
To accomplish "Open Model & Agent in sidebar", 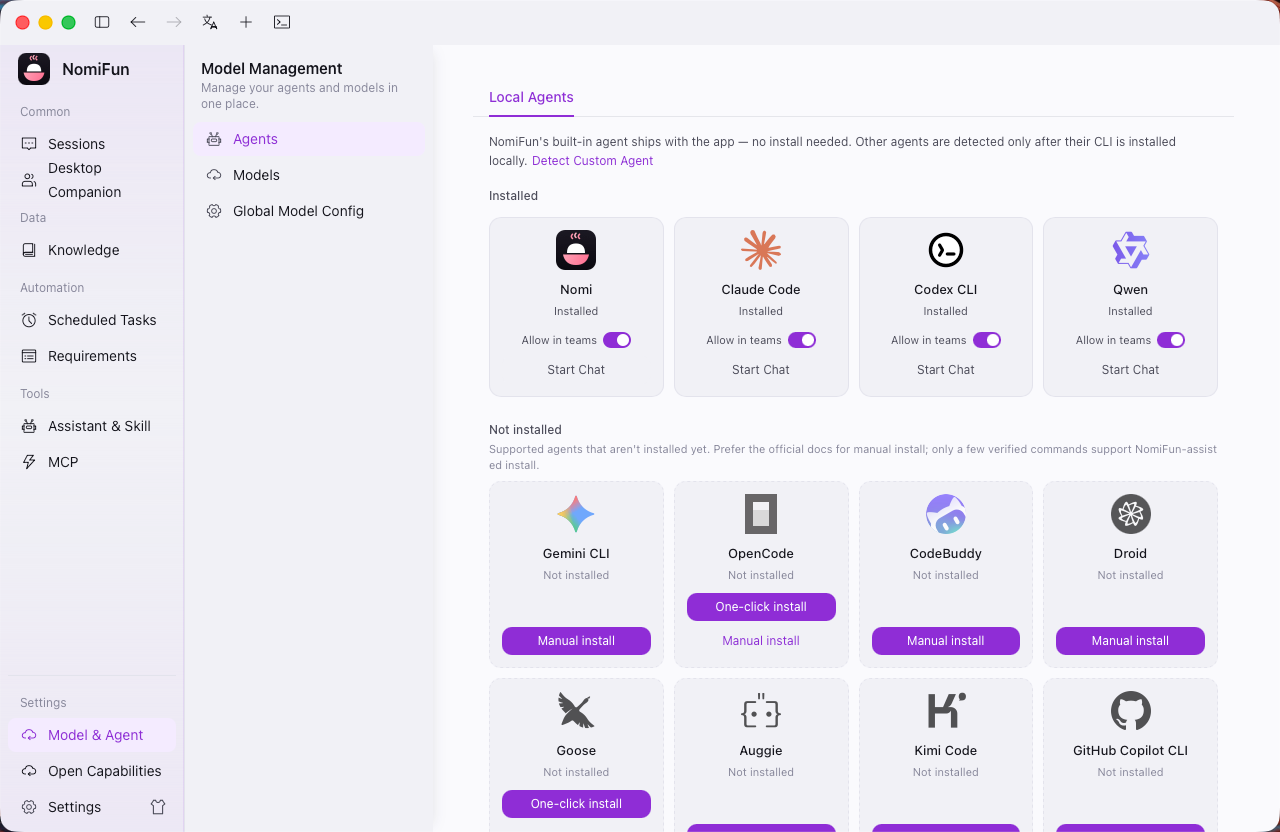I will pos(92,735).
